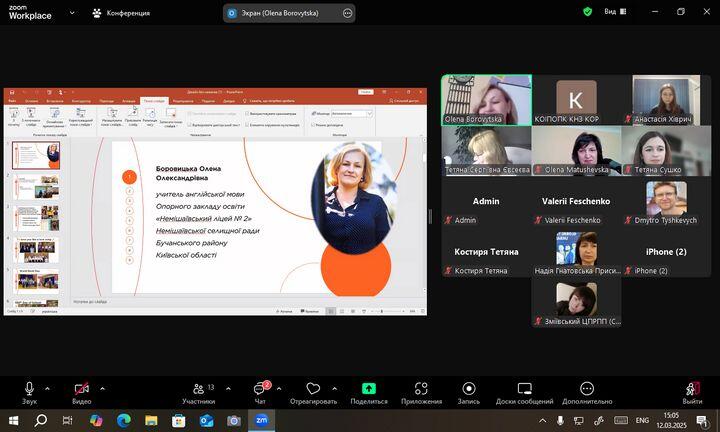720x432 pixels.
Task: Click З початку slideshow button in PowerPoint
Action: [x=14, y=117]
